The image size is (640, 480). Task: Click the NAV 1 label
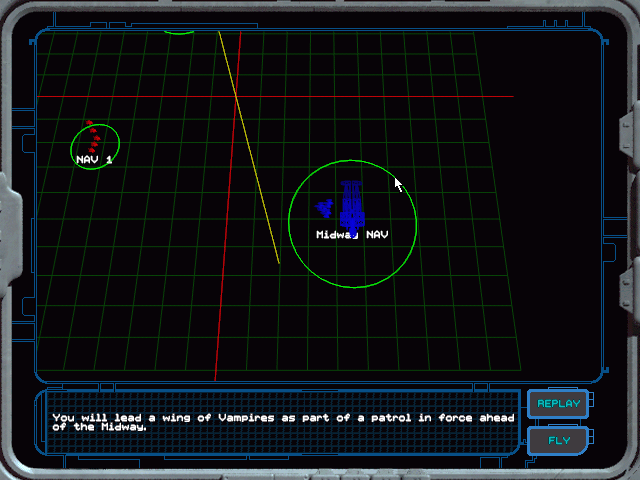coord(94,160)
